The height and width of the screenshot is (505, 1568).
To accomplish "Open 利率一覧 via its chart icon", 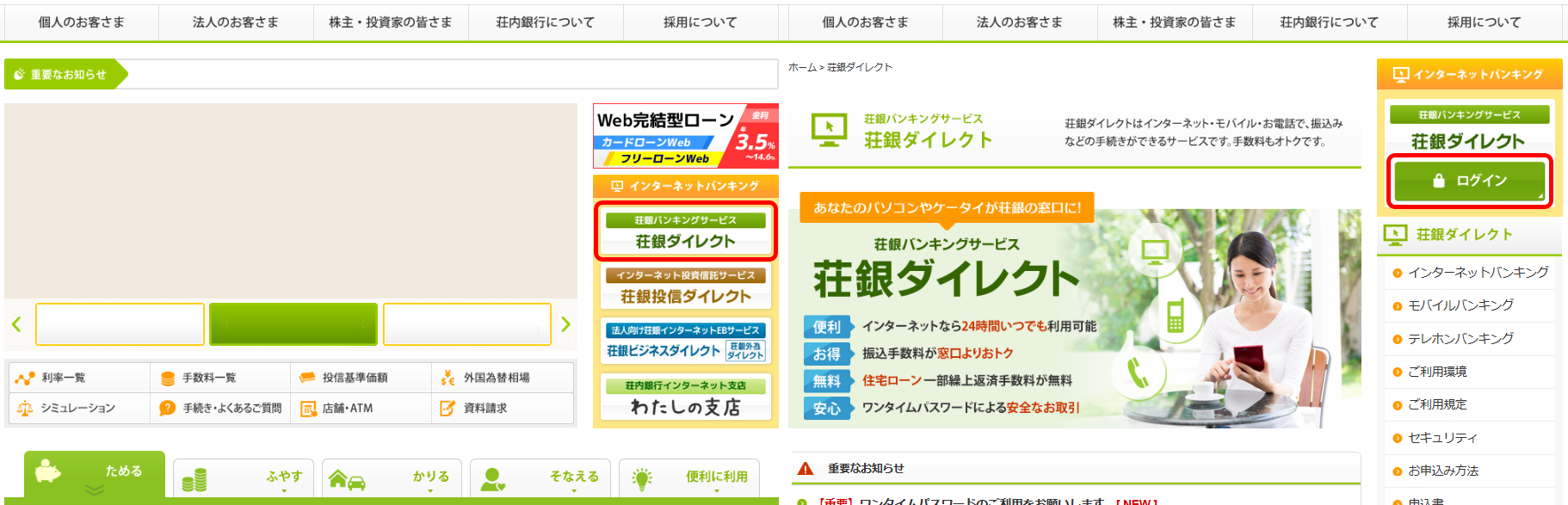I will tap(25, 378).
